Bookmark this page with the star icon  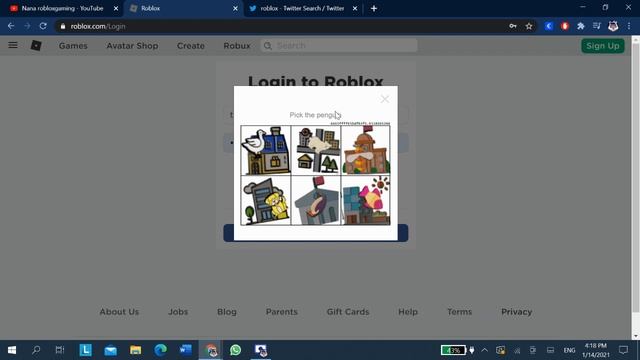pyautogui.click(x=529, y=26)
